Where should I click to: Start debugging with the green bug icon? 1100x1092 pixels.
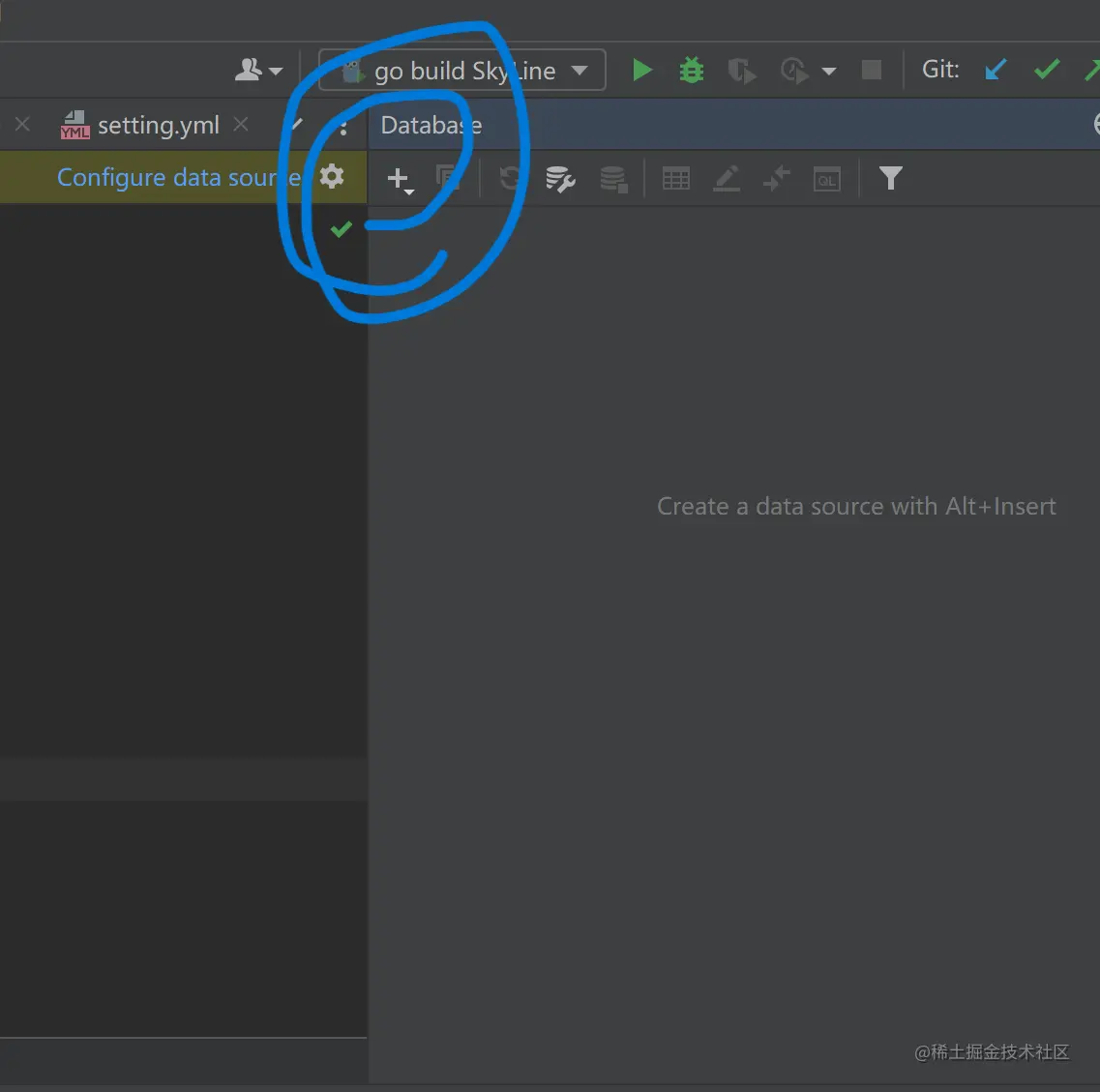(x=691, y=71)
